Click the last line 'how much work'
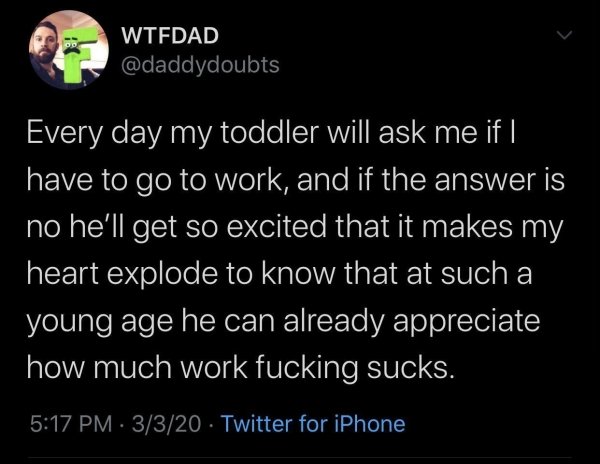This screenshot has height=464, width=600. click(x=242, y=369)
